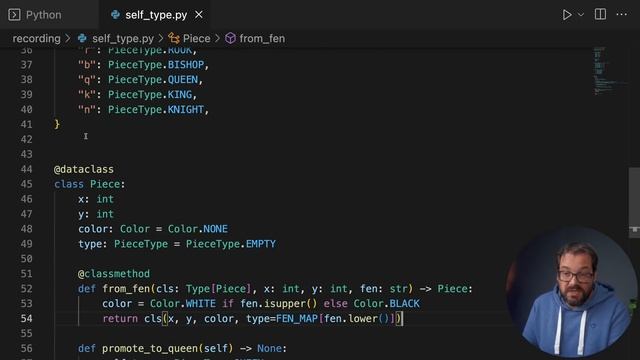This screenshot has width=640, height=360.
Task: Click line number 44 in gutter
Action: [27, 169]
